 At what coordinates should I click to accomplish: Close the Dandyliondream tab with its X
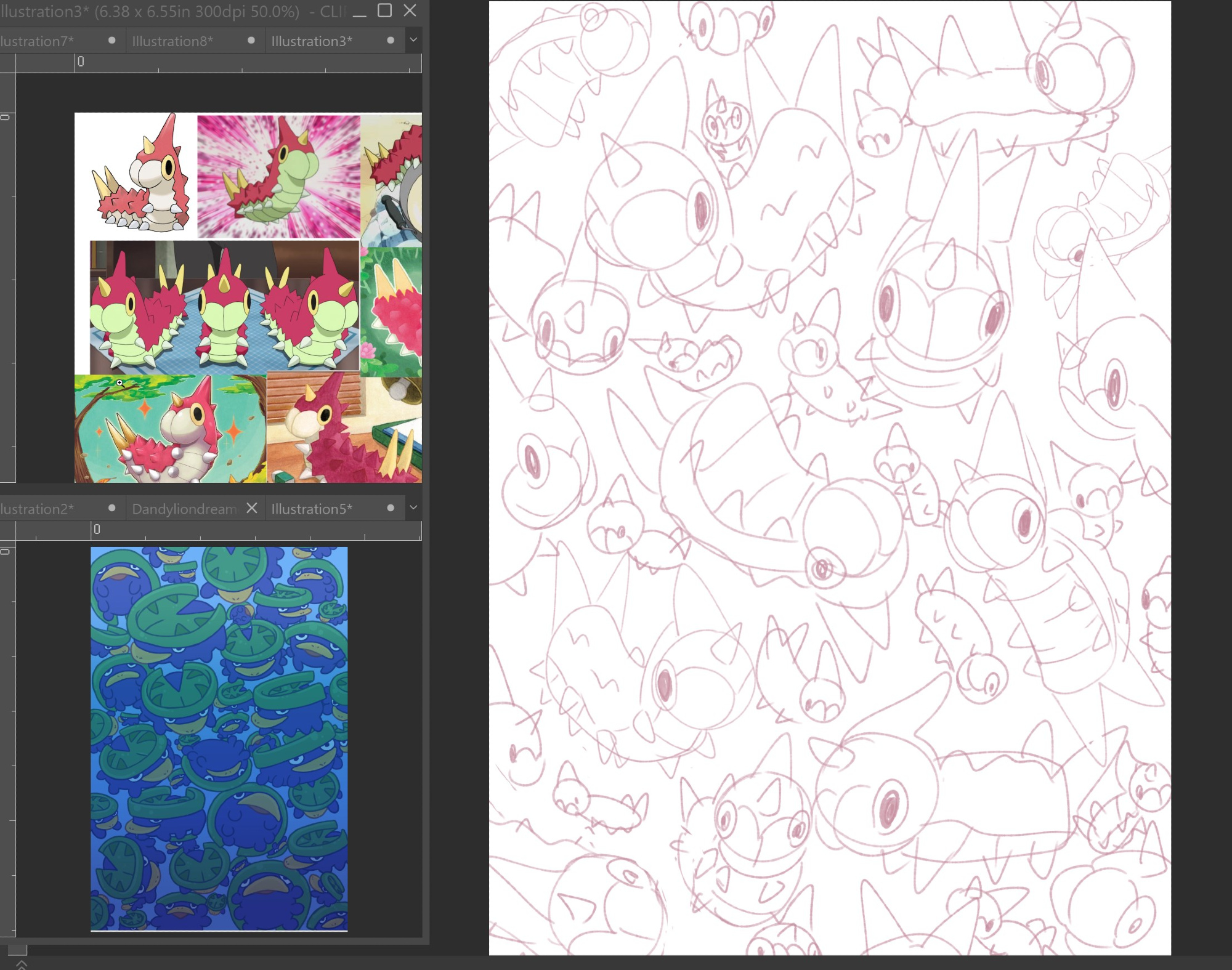[251, 508]
